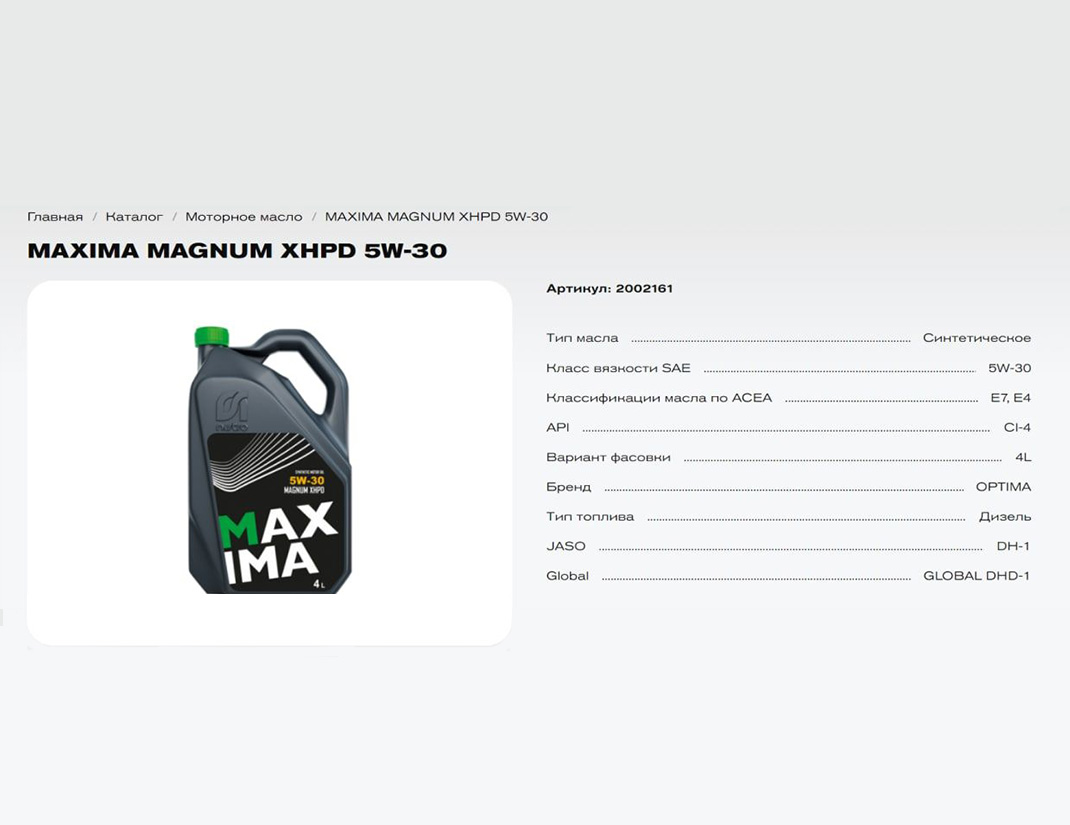This screenshot has width=1070, height=825.
Task: Click the MAXIMA MAGNUM XHPD 5W-30 page heading
Action: pos(237,250)
